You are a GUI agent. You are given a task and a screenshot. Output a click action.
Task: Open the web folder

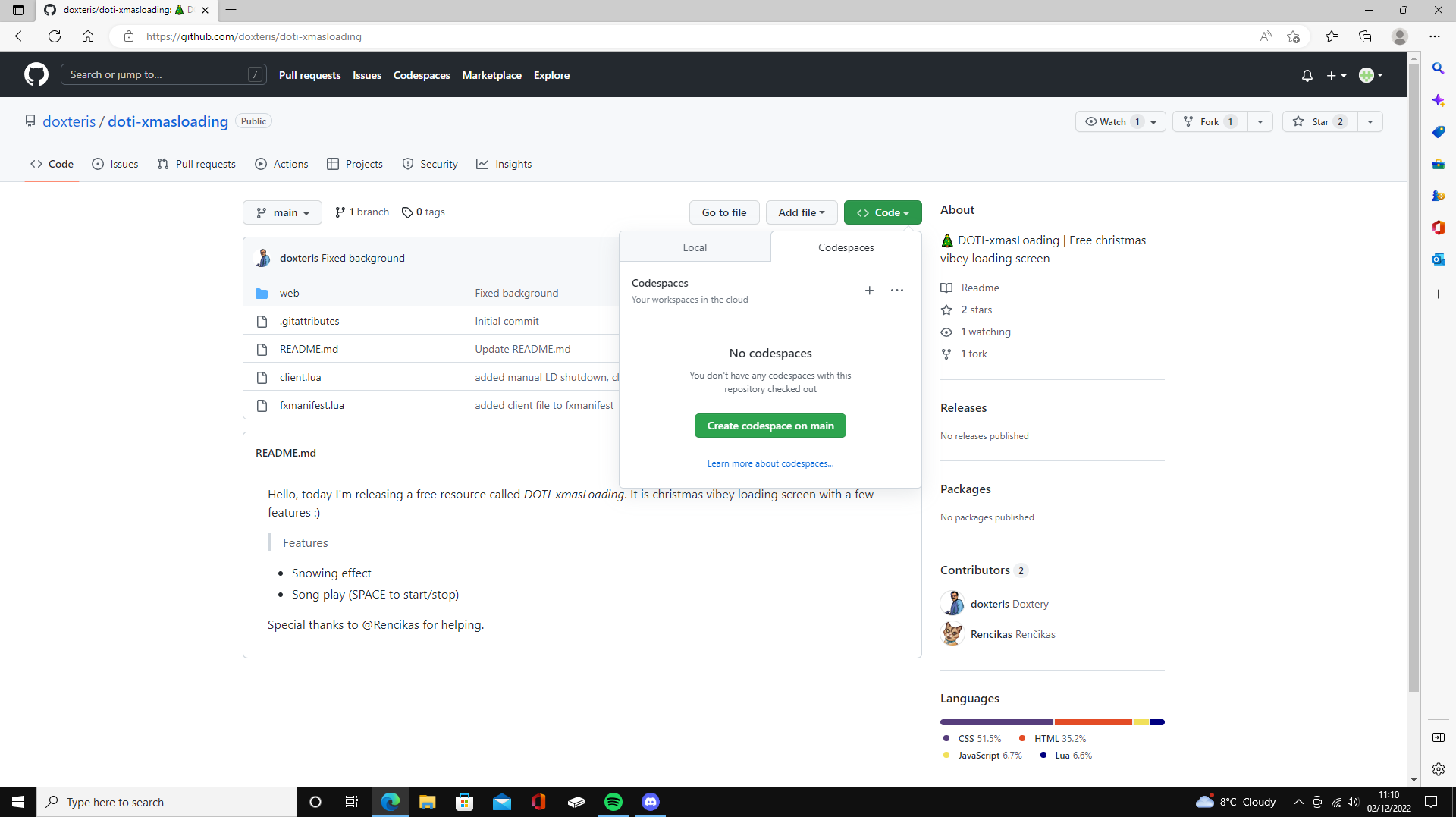[289, 293]
